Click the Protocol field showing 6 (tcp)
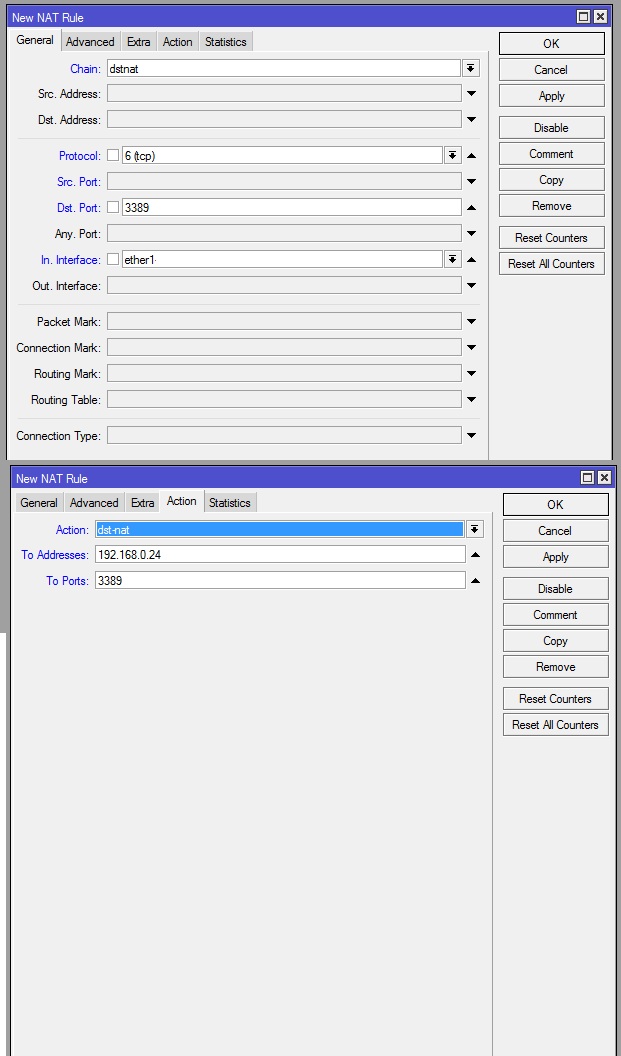Viewport: 621px width, 1056px height. point(282,156)
